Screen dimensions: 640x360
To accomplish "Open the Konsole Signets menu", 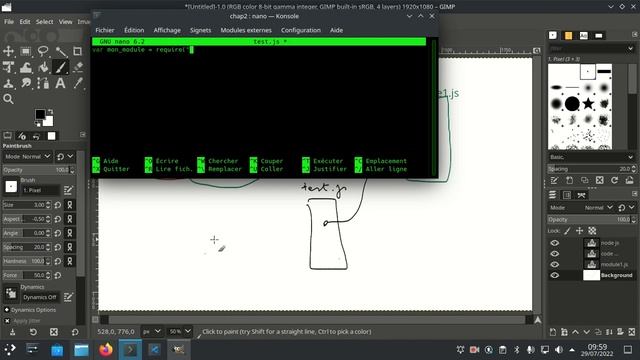I will (200, 30).
